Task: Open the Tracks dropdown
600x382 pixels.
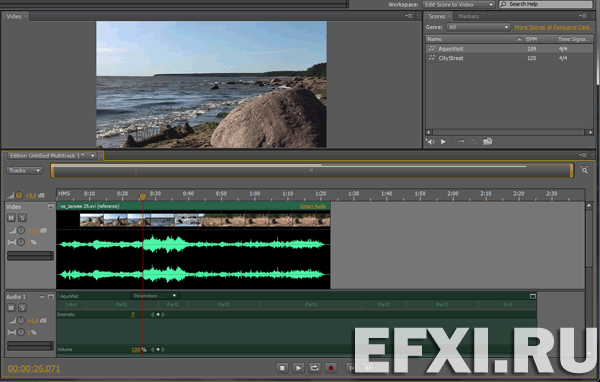Action: (24, 170)
